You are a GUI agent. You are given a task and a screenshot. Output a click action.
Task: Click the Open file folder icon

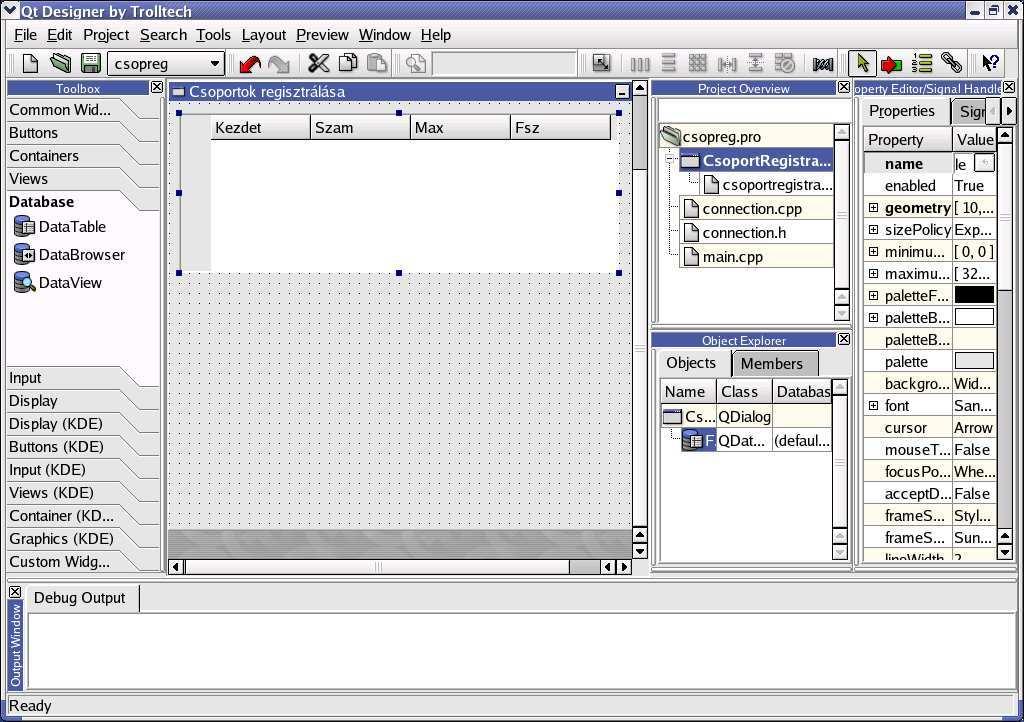pos(61,63)
